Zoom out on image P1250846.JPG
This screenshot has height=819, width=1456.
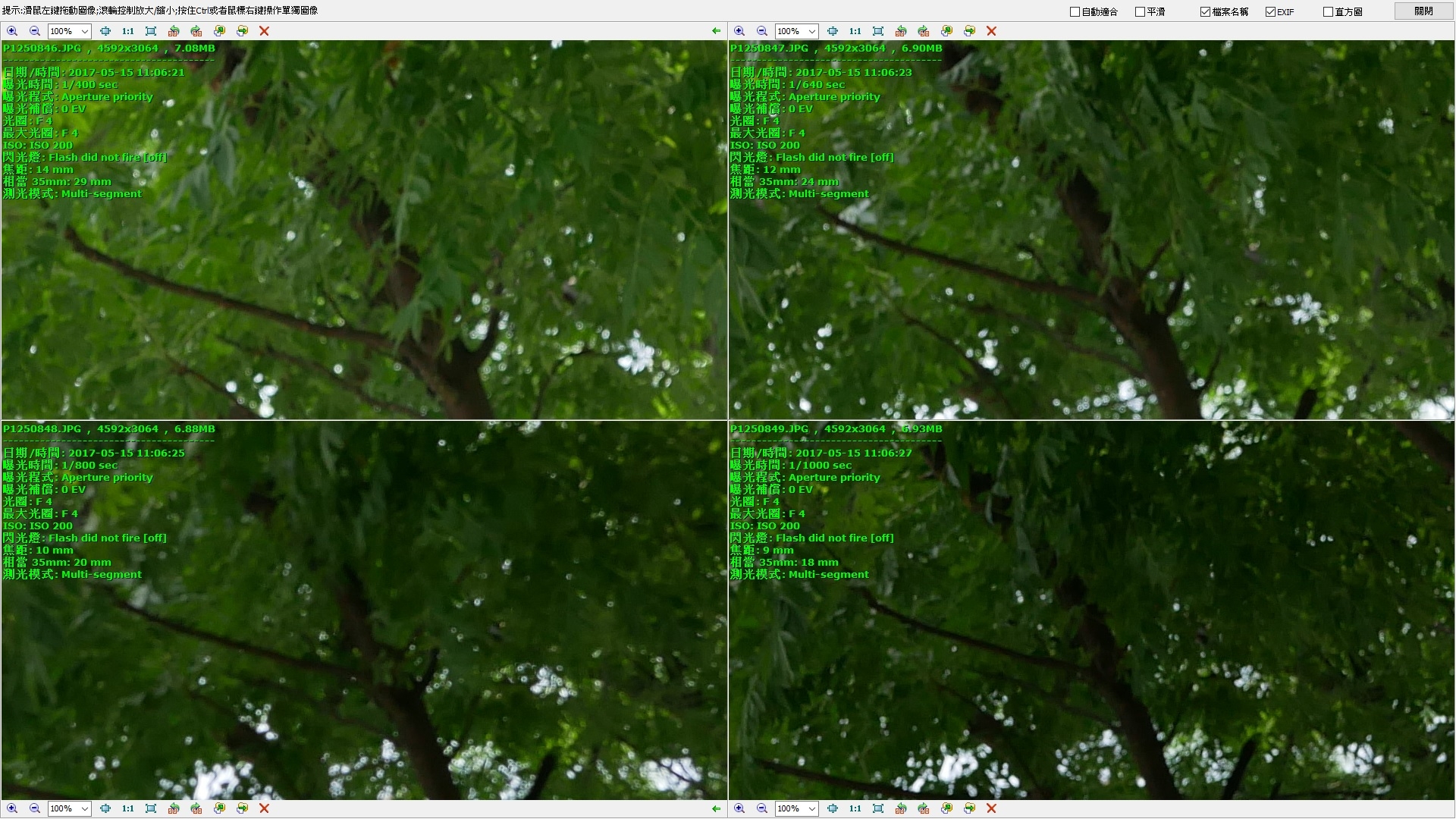click(x=35, y=31)
